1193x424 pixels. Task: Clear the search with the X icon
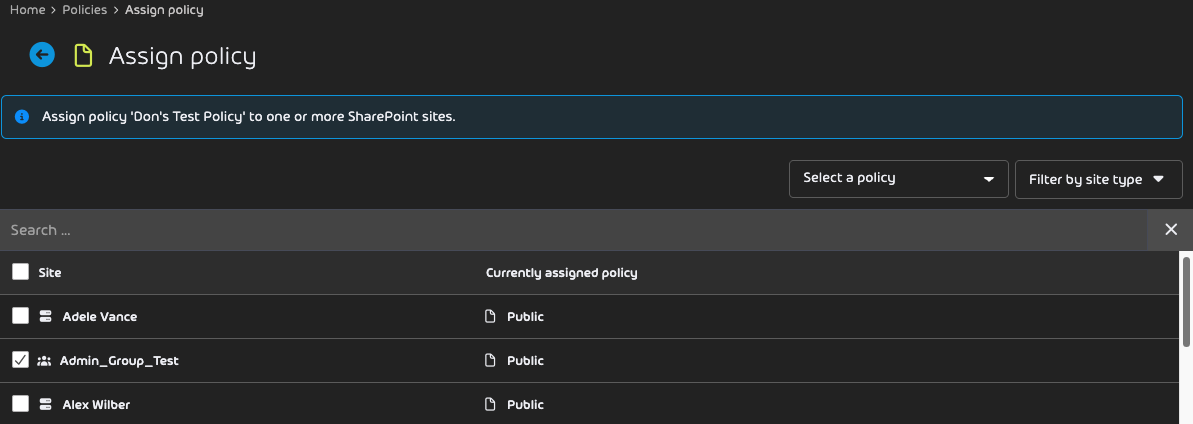click(1171, 230)
